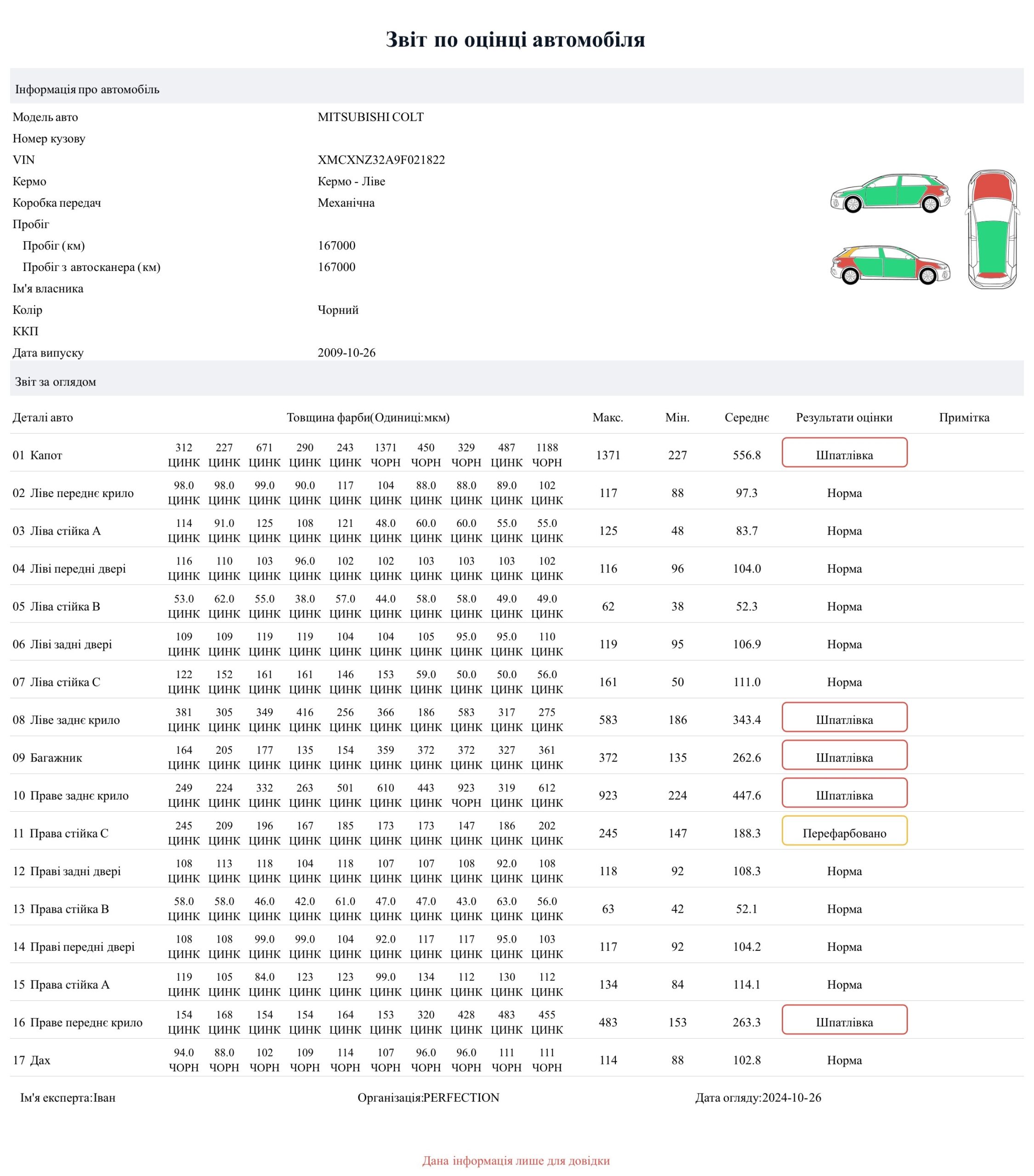The width and height of the screenshot is (1034, 1176).
Task: Collapse the Звіт за оглядом section
Action: click(55, 381)
